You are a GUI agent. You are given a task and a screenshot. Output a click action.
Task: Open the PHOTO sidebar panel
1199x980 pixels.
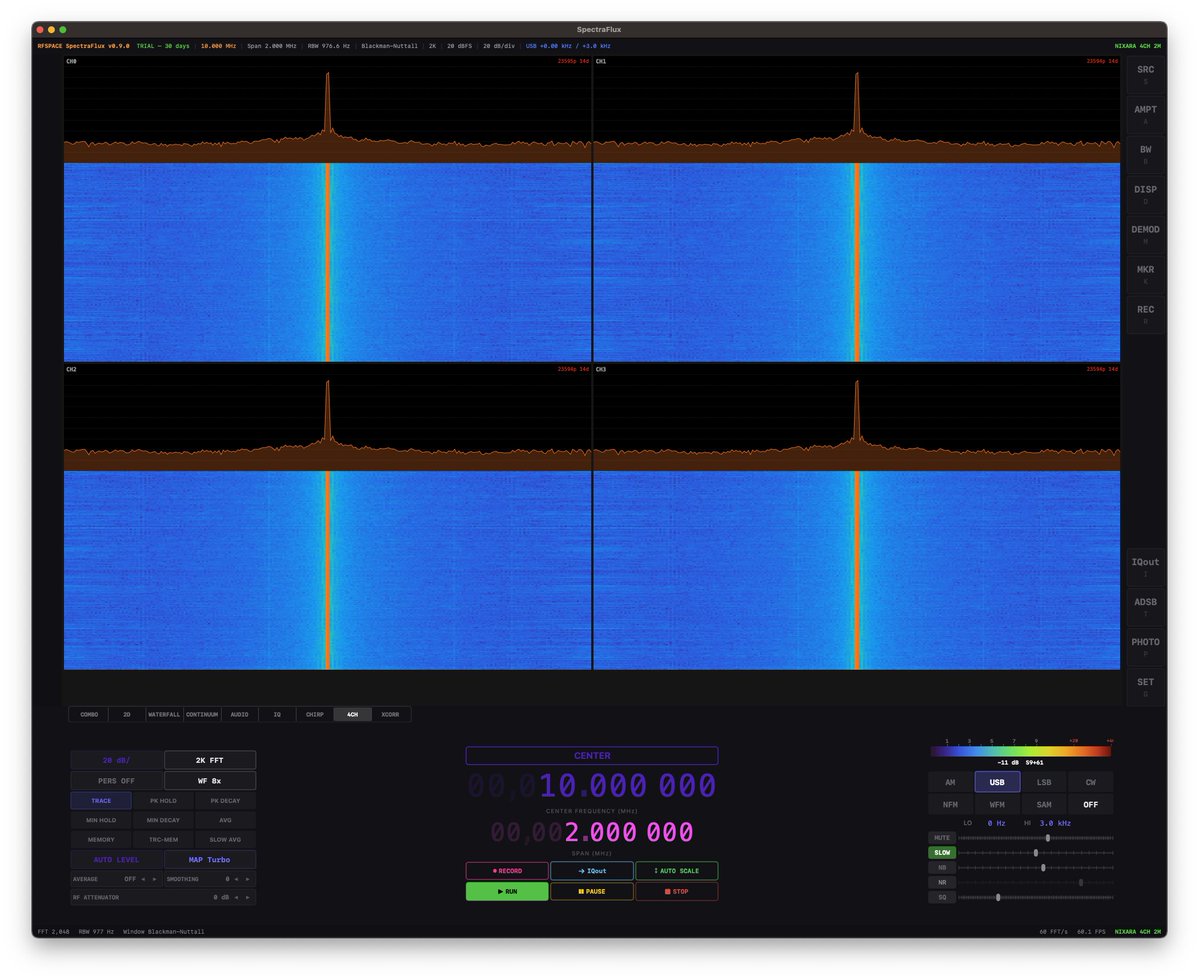(1145, 647)
